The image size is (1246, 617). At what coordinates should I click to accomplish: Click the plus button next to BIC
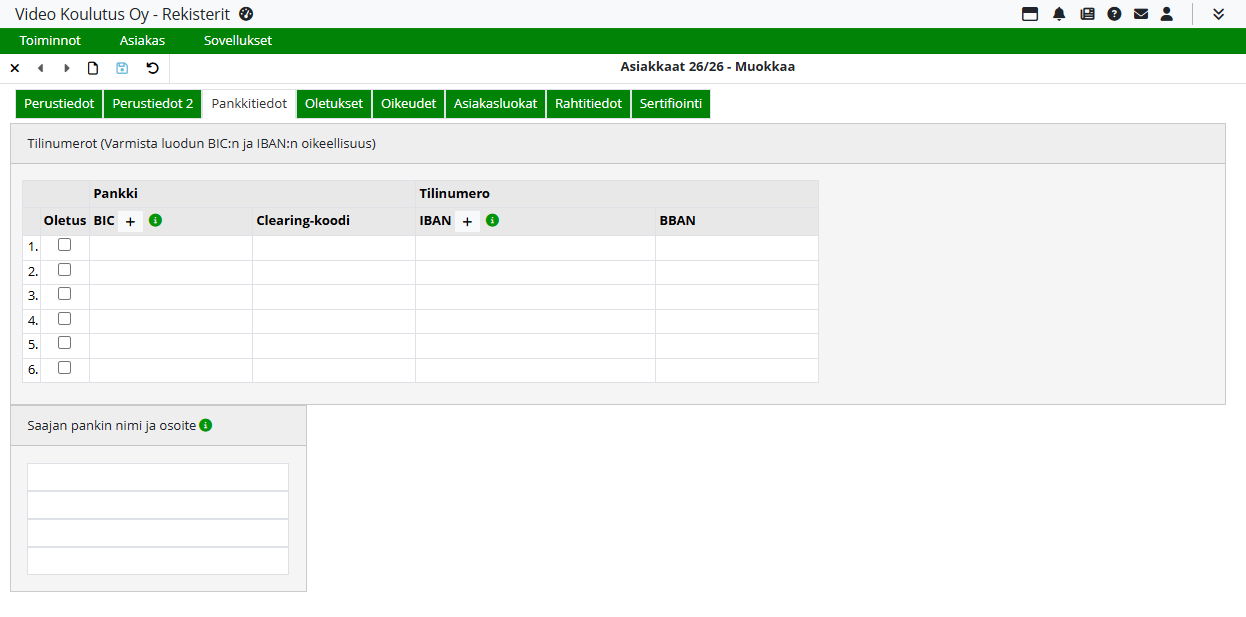coord(130,222)
